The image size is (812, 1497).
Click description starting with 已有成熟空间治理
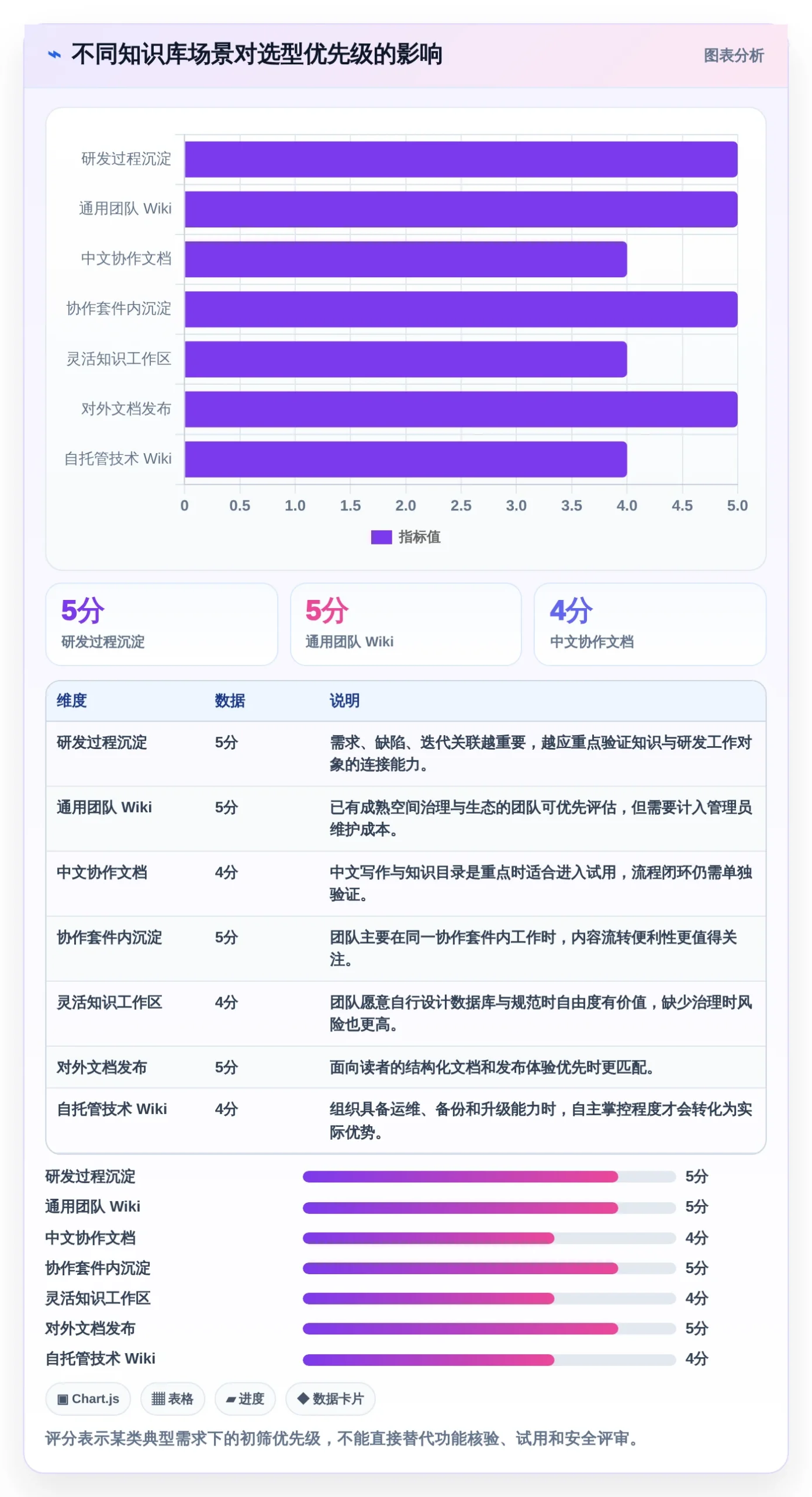coord(541,819)
